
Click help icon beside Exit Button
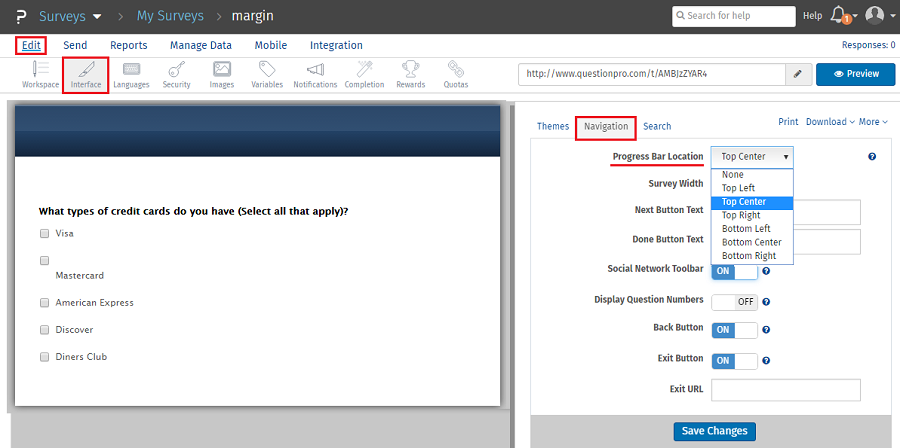(766, 361)
